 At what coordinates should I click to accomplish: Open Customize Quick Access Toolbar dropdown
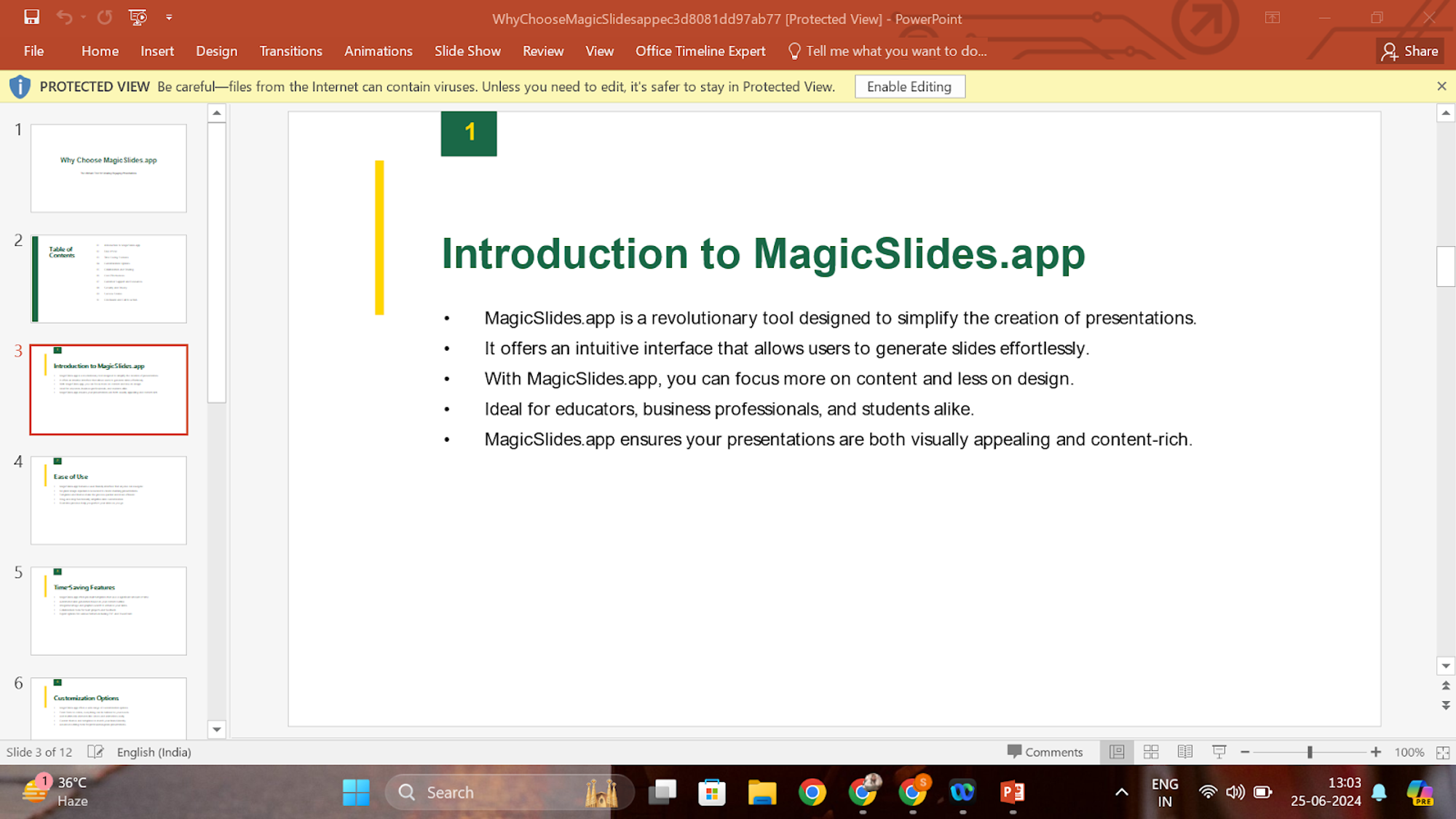tap(169, 17)
